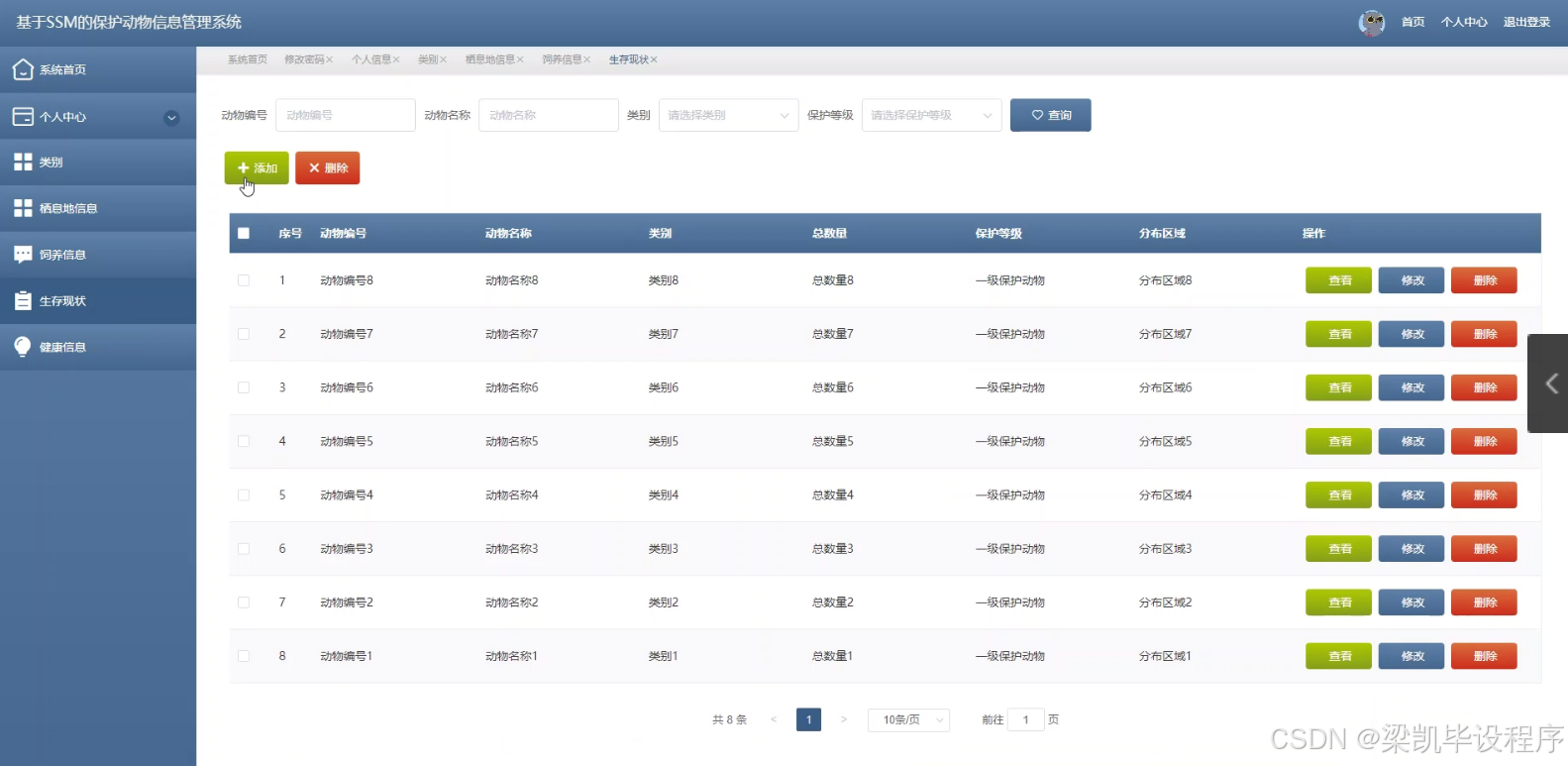1568x766 pixels.
Task: Toggle the select-all checkbox in the table header
Action: tap(244, 234)
